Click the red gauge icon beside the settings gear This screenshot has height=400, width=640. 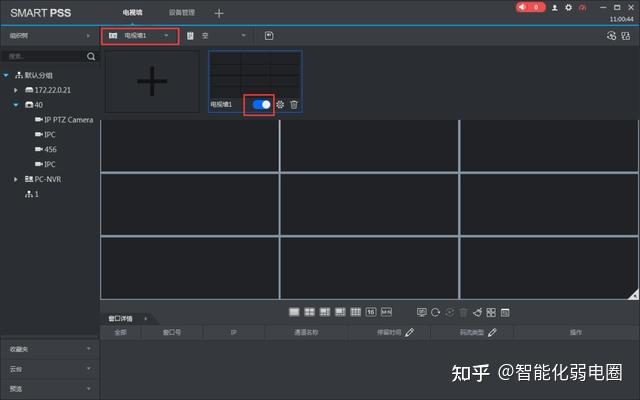tap(582, 8)
